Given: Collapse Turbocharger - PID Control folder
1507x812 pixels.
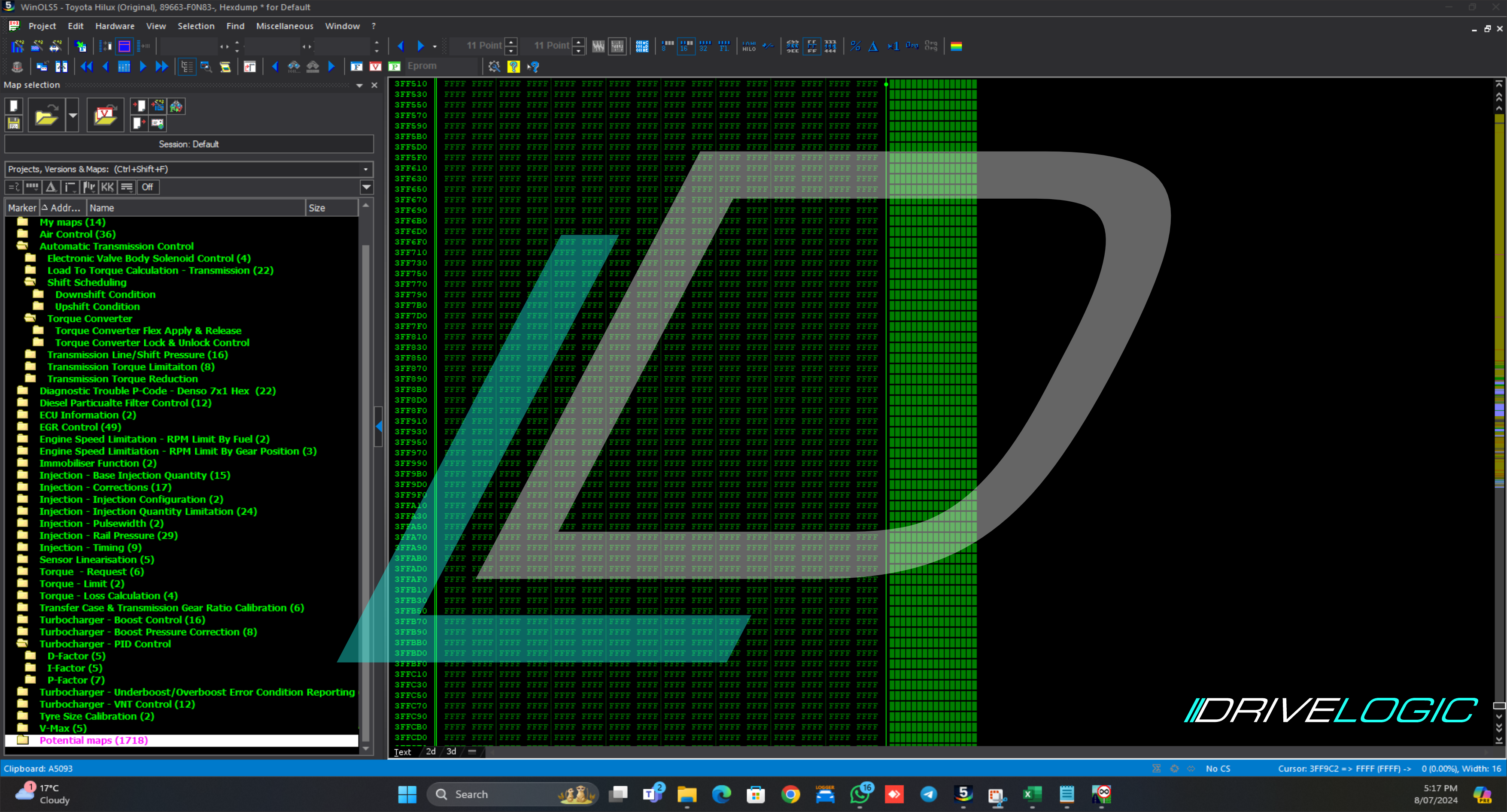Looking at the screenshot, I should [x=23, y=644].
